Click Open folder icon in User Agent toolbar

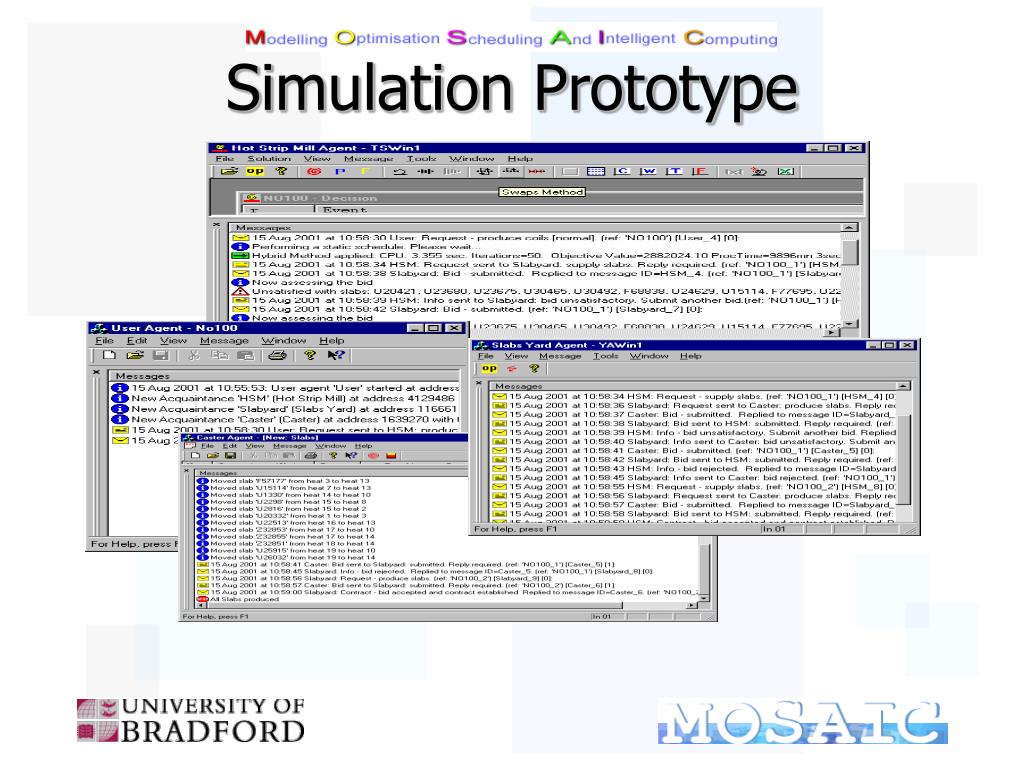tap(135, 355)
